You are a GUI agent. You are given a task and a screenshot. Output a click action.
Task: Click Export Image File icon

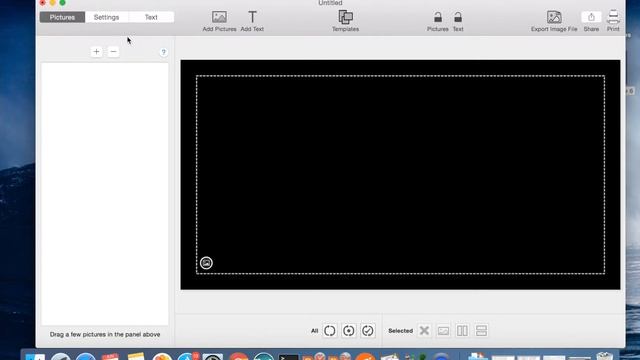pyautogui.click(x=554, y=17)
